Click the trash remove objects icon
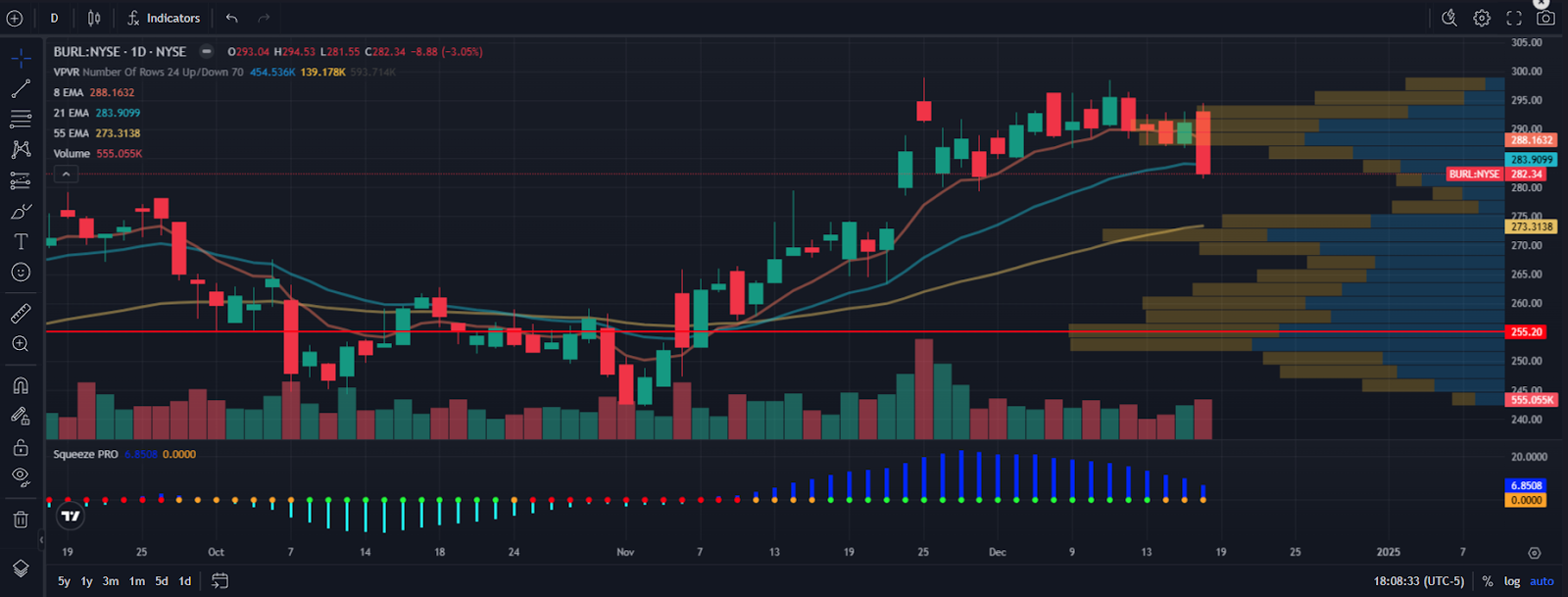The image size is (1568, 597). pos(21,519)
